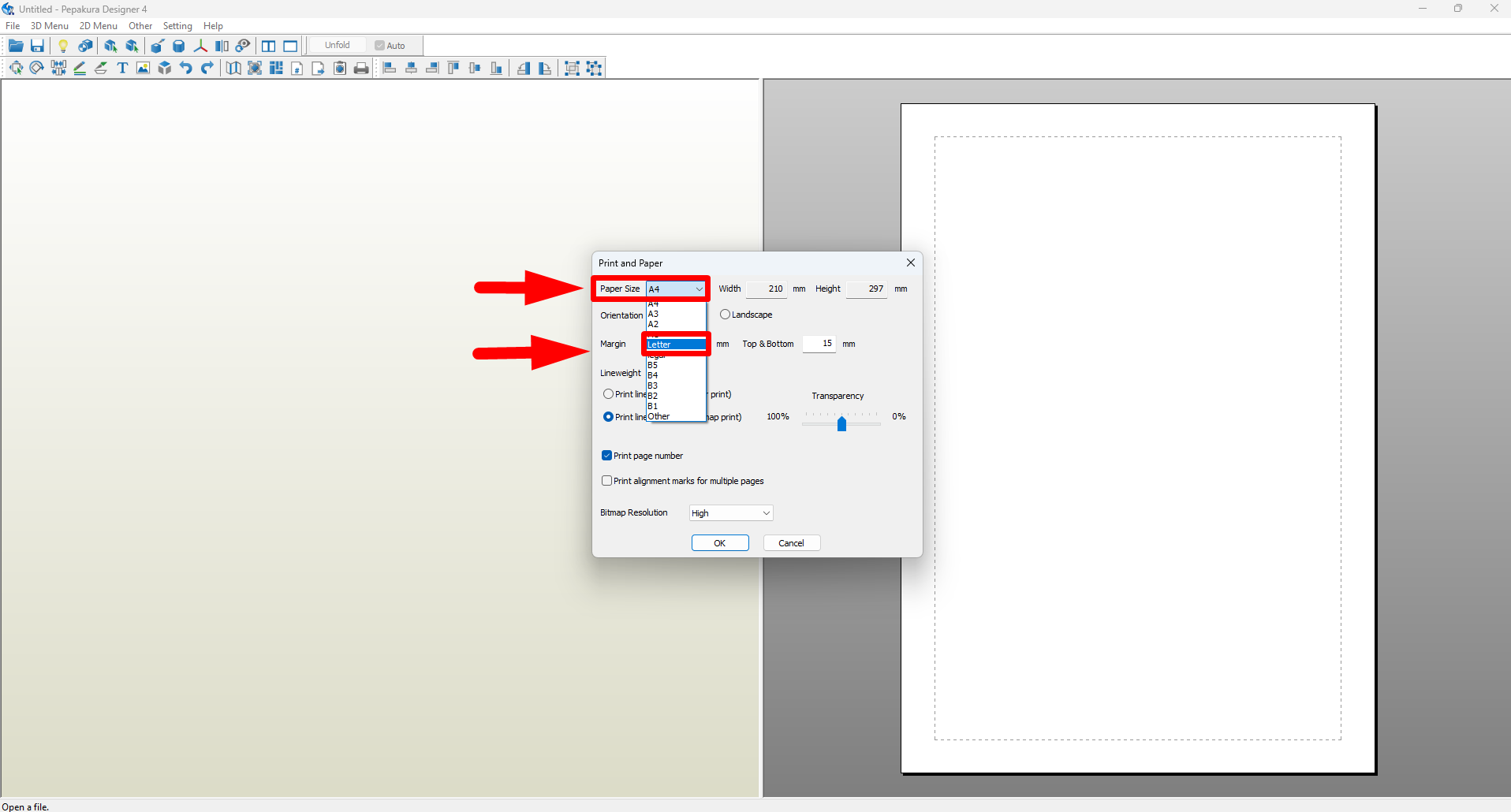This screenshot has width=1511, height=812.
Task: Open the 3D Menu
Action: click(50, 26)
